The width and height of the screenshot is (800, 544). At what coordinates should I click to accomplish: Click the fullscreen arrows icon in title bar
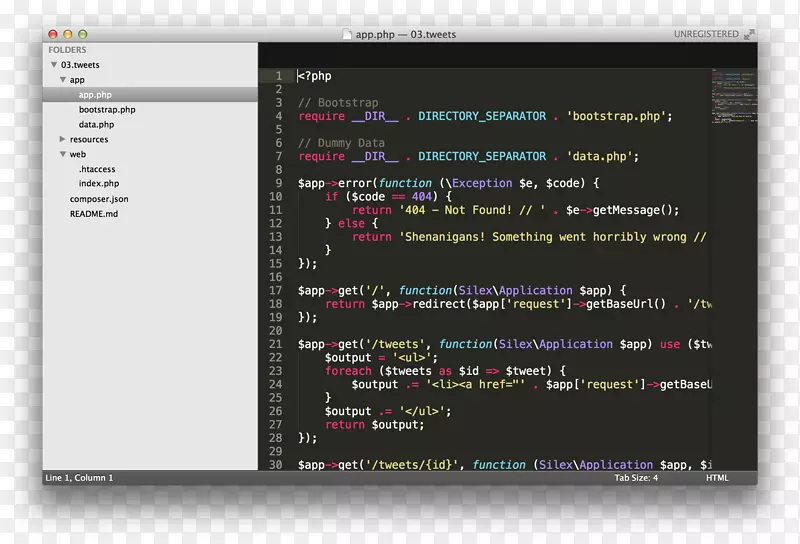[747, 34]
